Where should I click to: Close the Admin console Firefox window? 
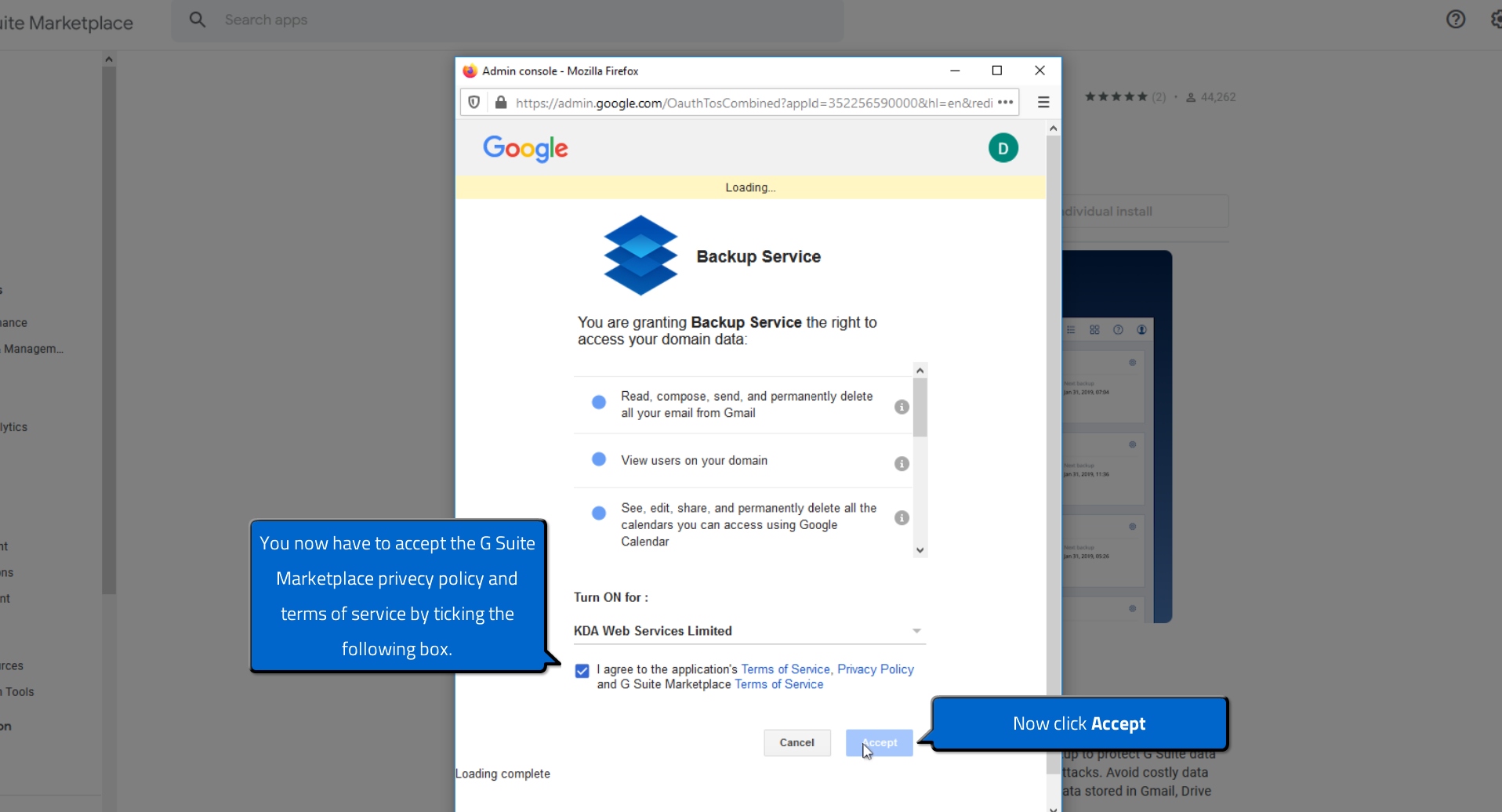(1039, 71)
